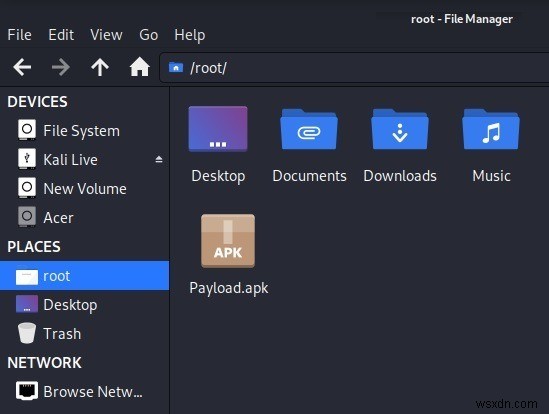Viewport: 549px width, 414px height.
Task: Select root folder icon under Places
Action: [x=27, y=276]
